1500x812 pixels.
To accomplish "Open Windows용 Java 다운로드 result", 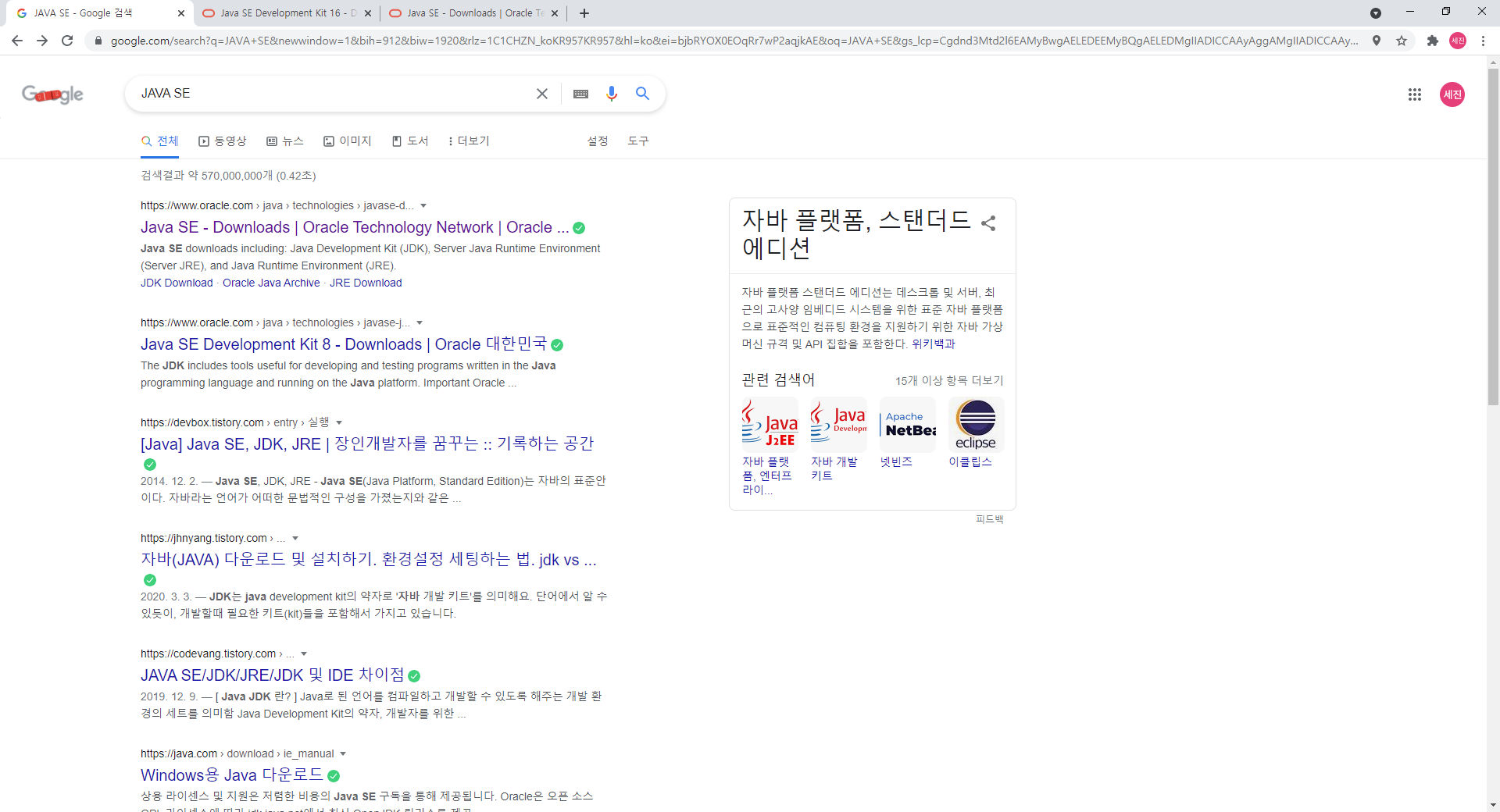I will pos(232,775).
